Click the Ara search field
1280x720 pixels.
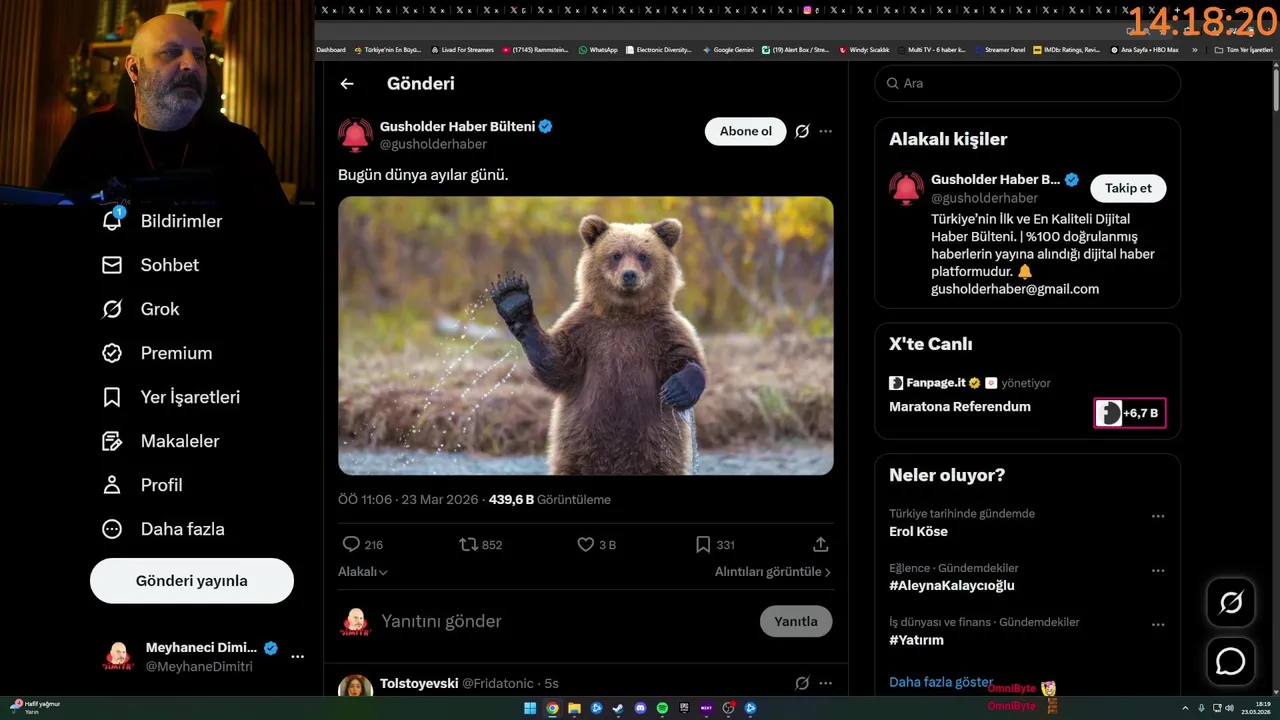tap(1028, 83)
